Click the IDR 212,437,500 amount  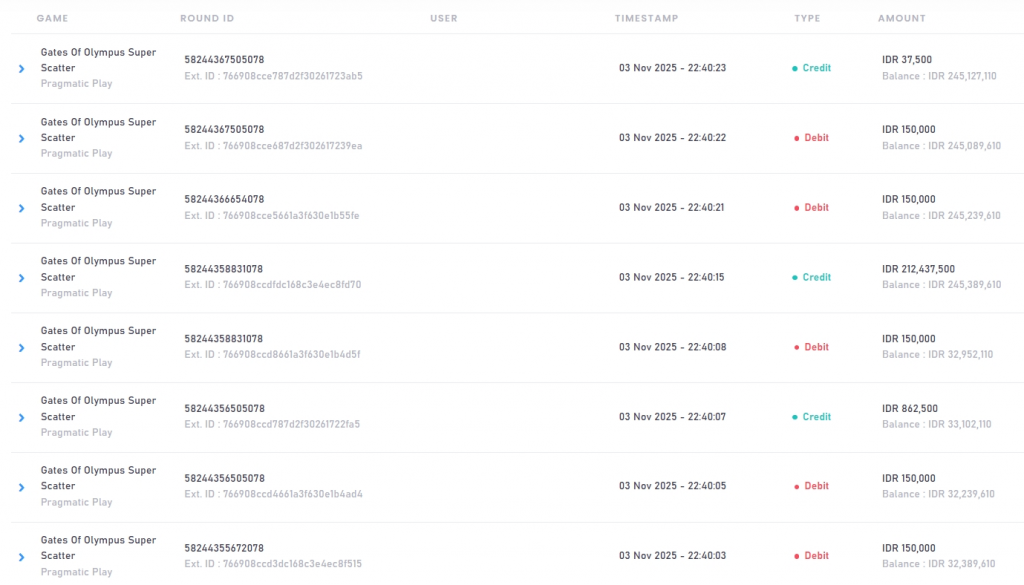pos(918,269)
